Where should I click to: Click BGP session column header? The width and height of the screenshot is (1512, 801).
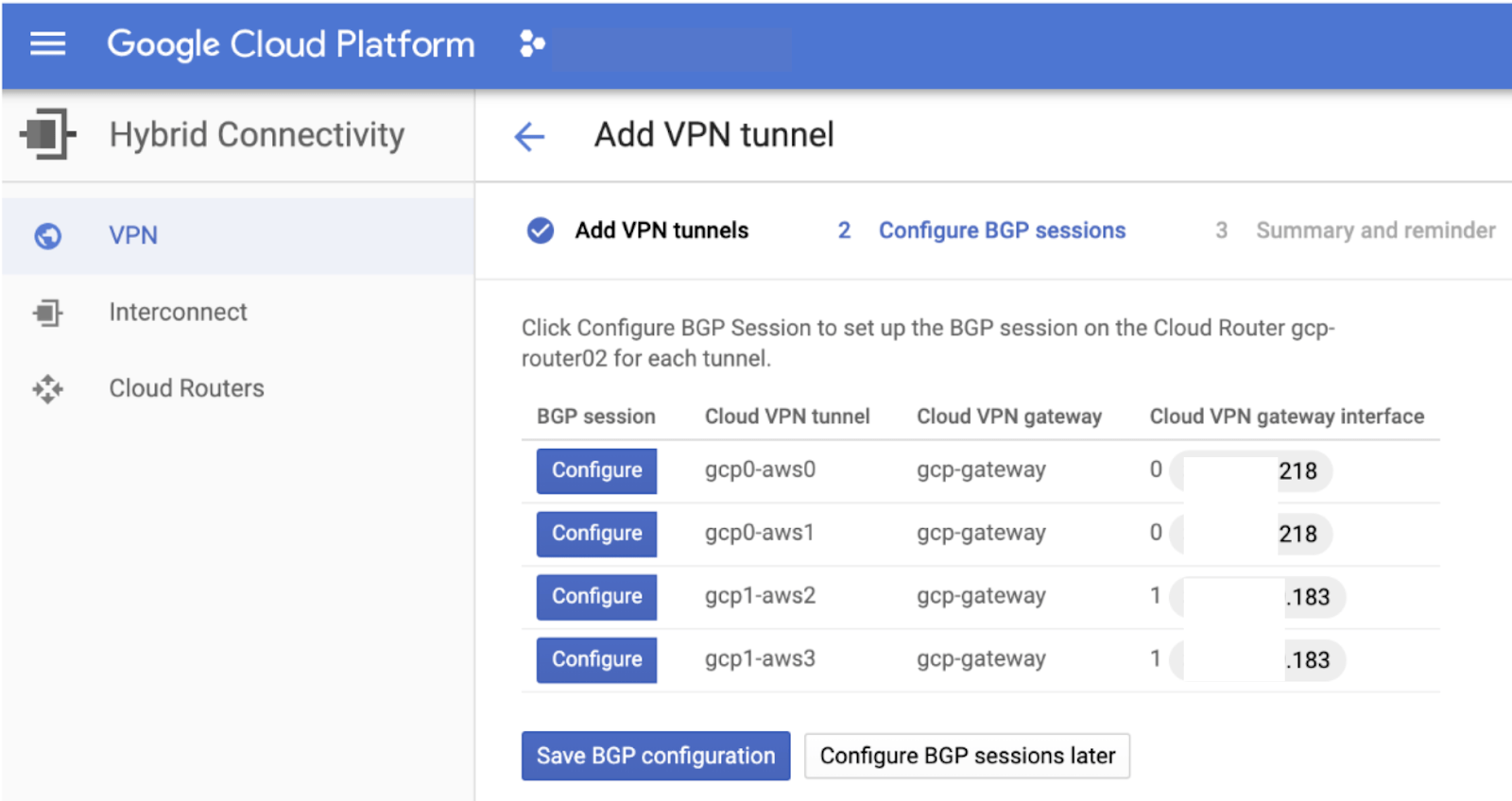click(595, 417)
